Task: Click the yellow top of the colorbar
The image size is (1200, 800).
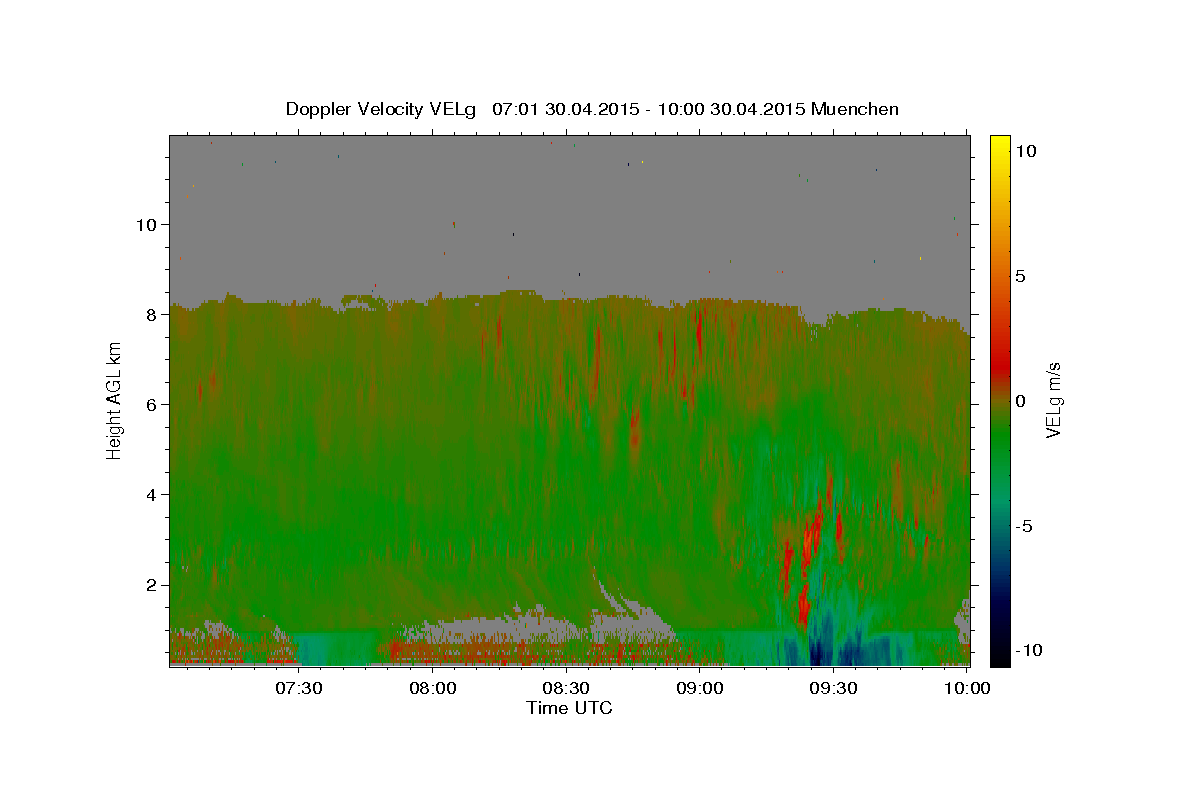Action: click(1000, 142)
